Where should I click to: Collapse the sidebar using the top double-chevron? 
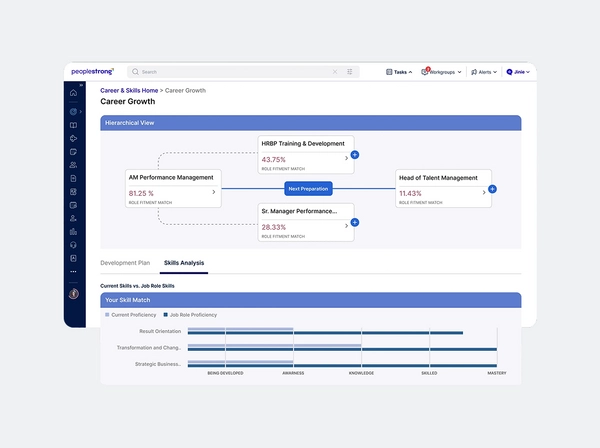[x=80, y=86]
